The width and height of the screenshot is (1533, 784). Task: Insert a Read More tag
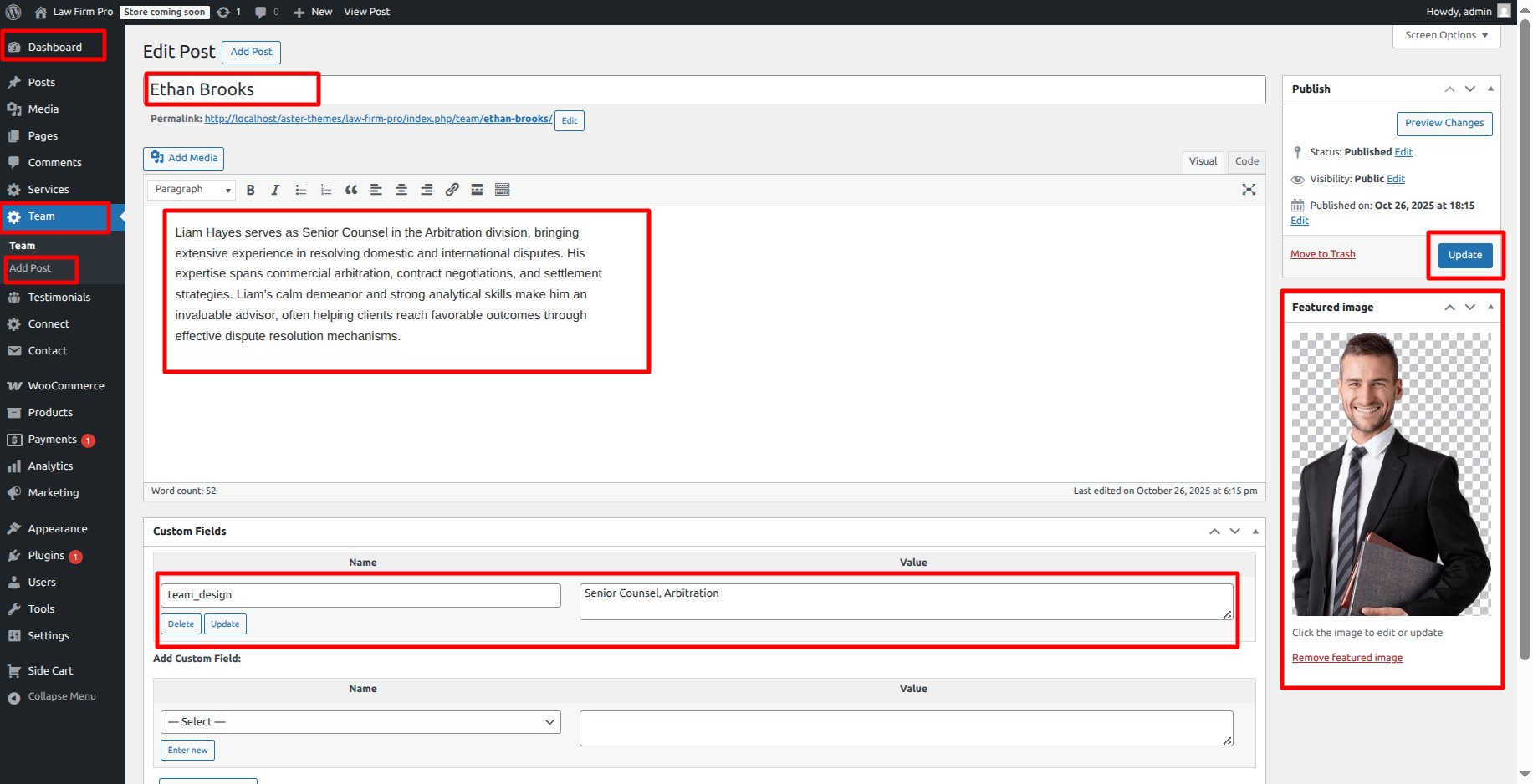(x=477, y=190)
